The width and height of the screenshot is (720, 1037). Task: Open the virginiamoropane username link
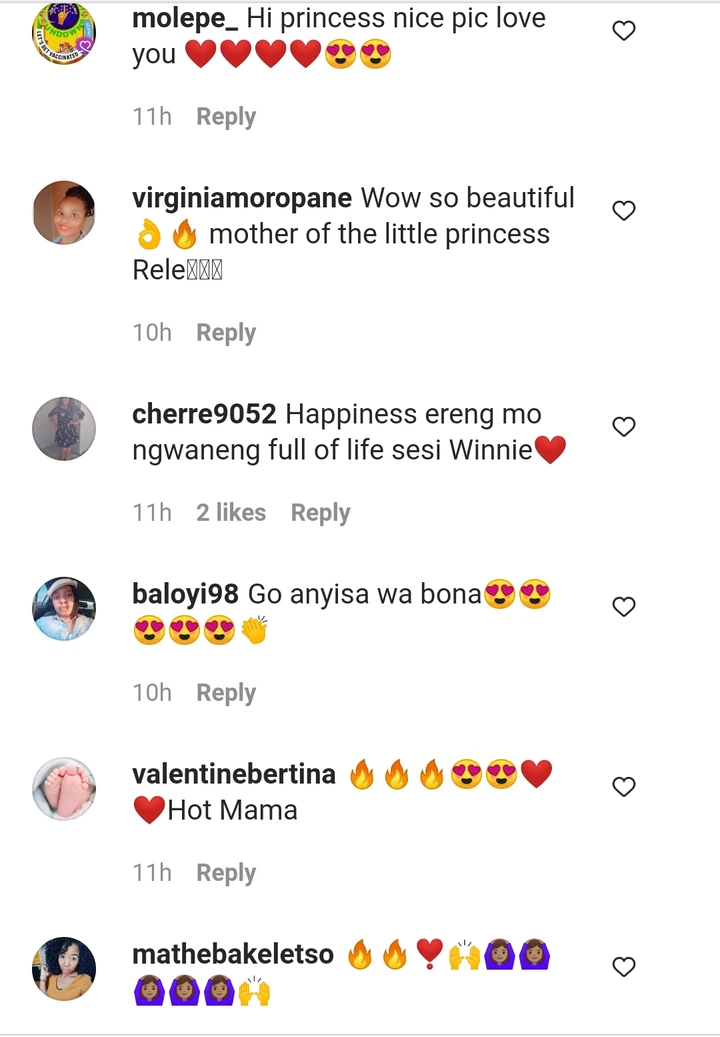(x=242, y=198)
